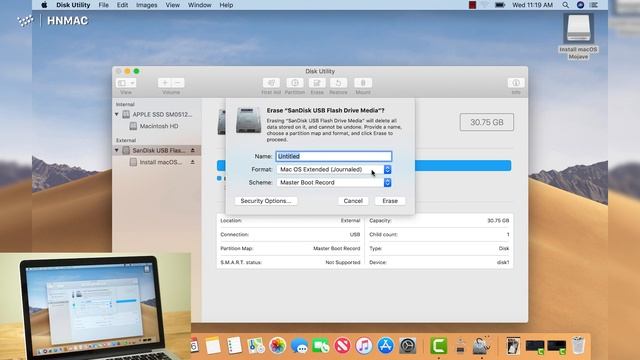This screenshot has width=640, height=360.
Task: Open the App Store Dock icon
Action: pyautogui.click(x=385, y=346)
